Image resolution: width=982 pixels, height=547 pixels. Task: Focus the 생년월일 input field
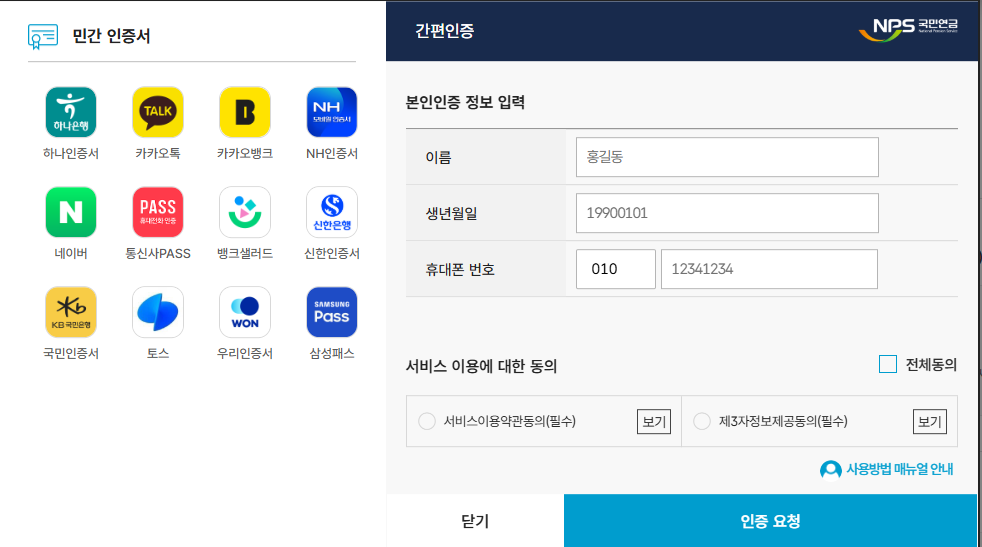(727, 213)
